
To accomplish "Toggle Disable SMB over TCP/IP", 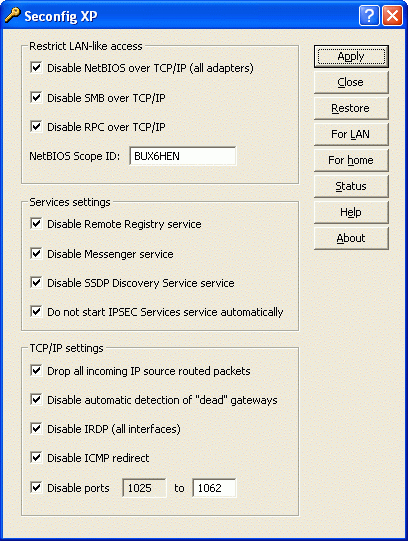I will coord(36,98).
